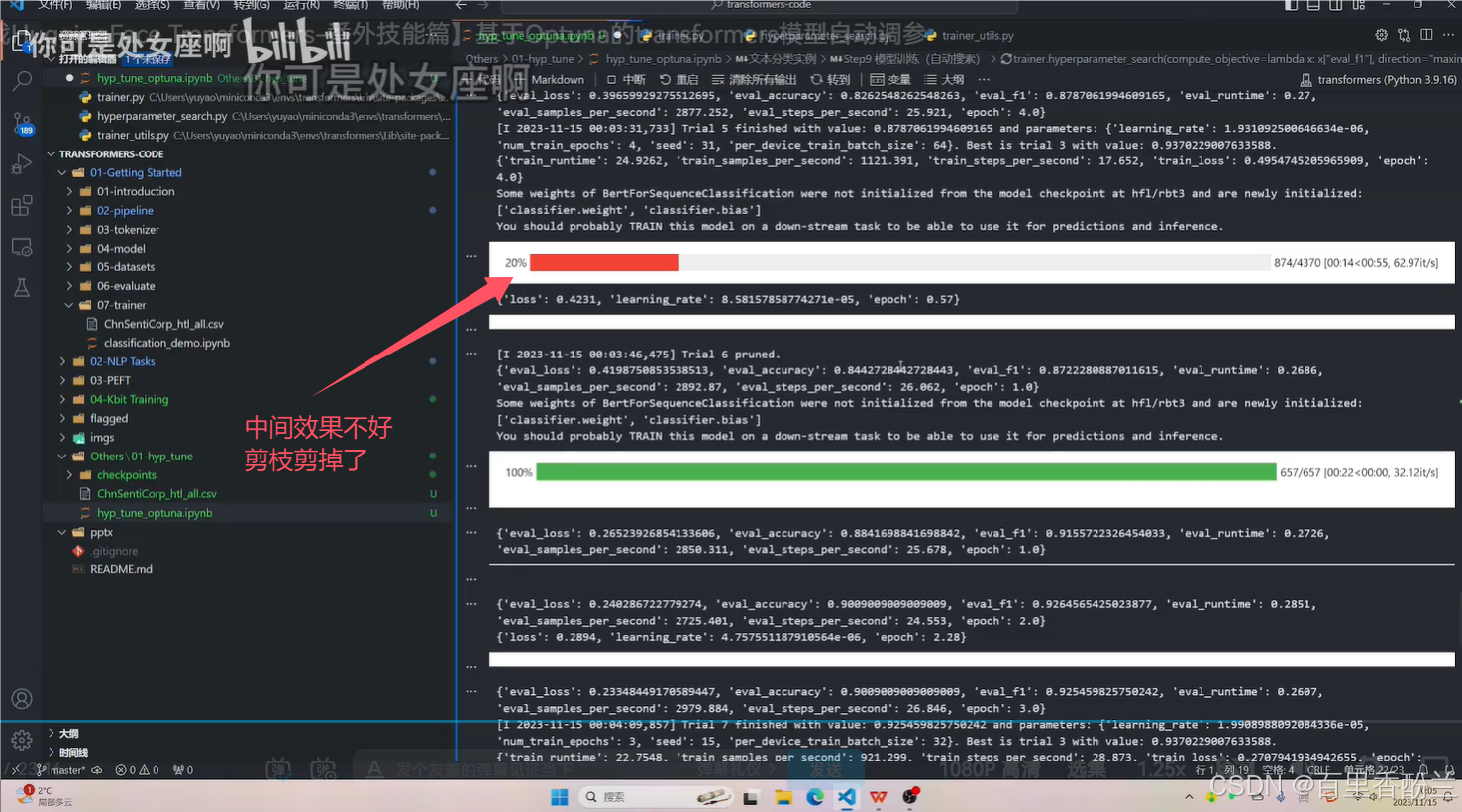Image resolution: width=1462 pixels, height=812 pixels.
Task: Open output menu beside the 20% progress bar
Action: (471, 256)
